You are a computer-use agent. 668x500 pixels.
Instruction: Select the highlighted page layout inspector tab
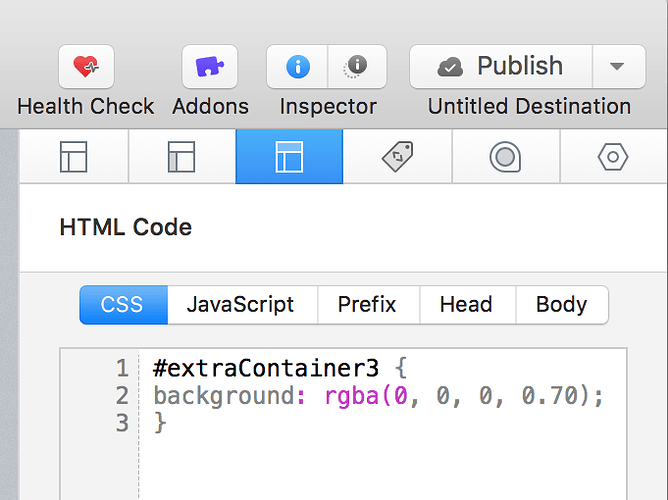289,157
